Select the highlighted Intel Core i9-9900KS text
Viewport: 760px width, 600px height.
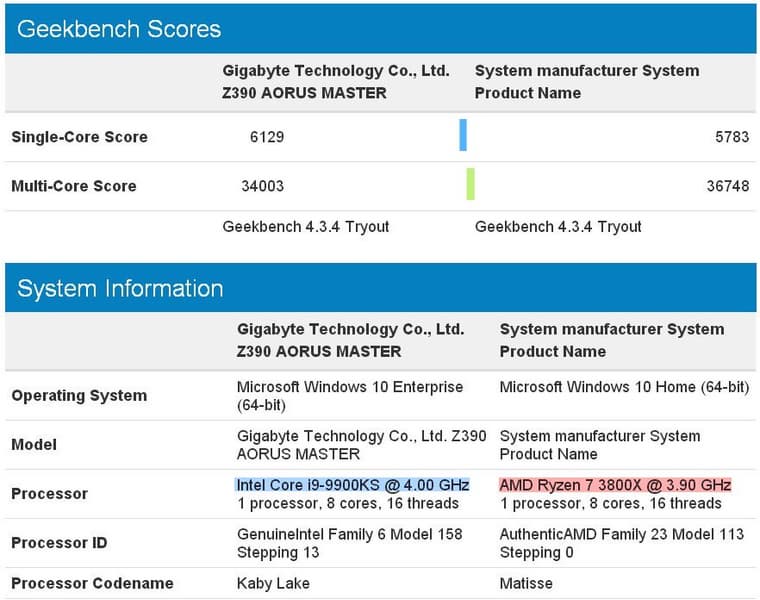click(x=352, y=485)
